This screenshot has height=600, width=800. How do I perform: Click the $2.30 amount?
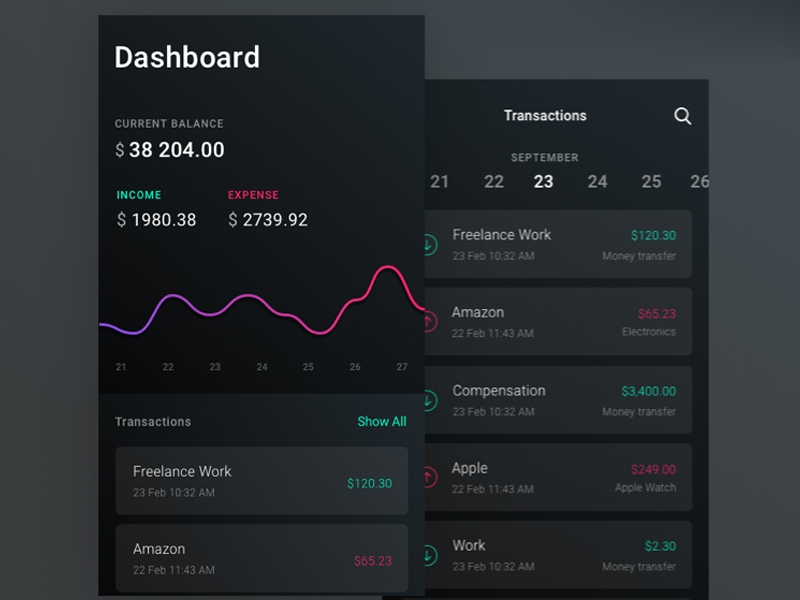660,546
